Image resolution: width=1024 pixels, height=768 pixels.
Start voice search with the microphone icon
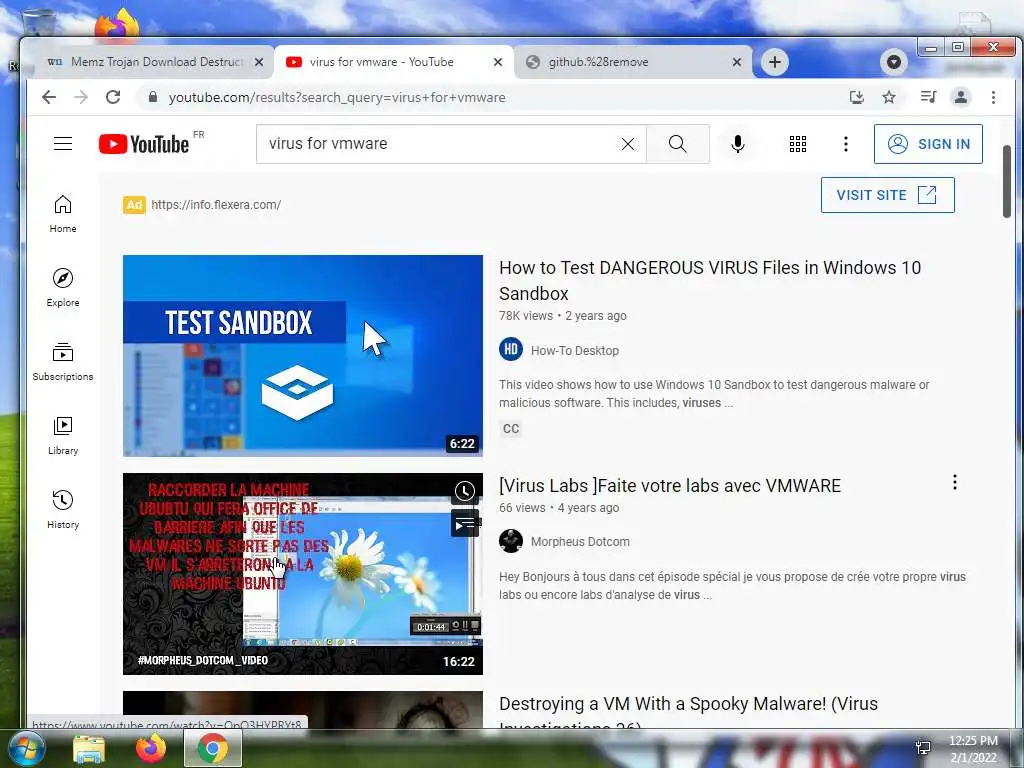click(738, 144)
